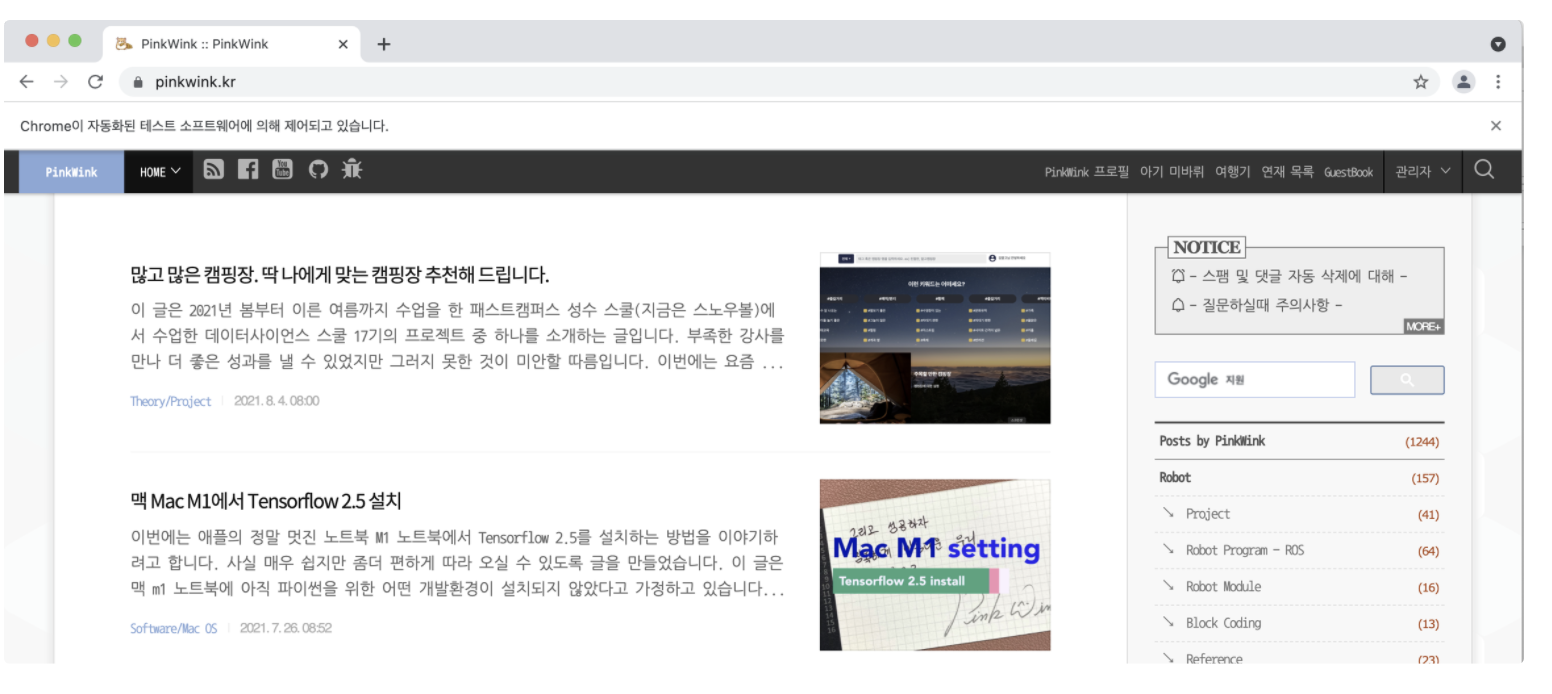Open the site search magnifier icon
The image size is (1552, 694).
(1484, 170)
